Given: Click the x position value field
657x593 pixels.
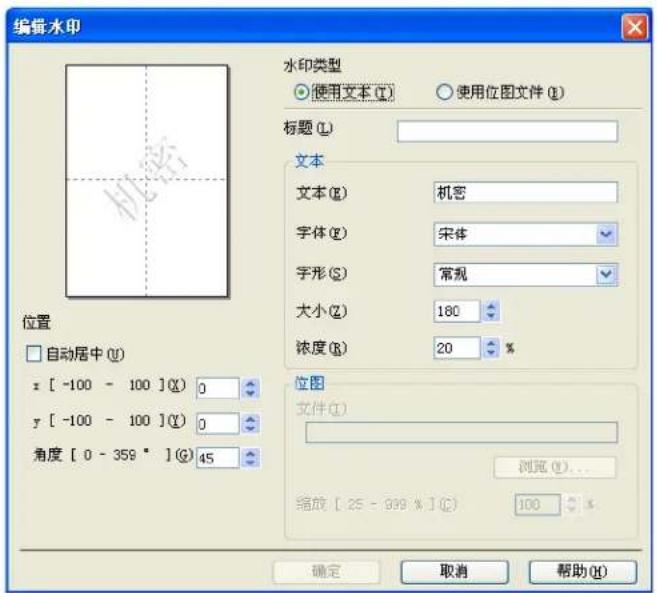Looking at the screenshot, I should 217,388.
